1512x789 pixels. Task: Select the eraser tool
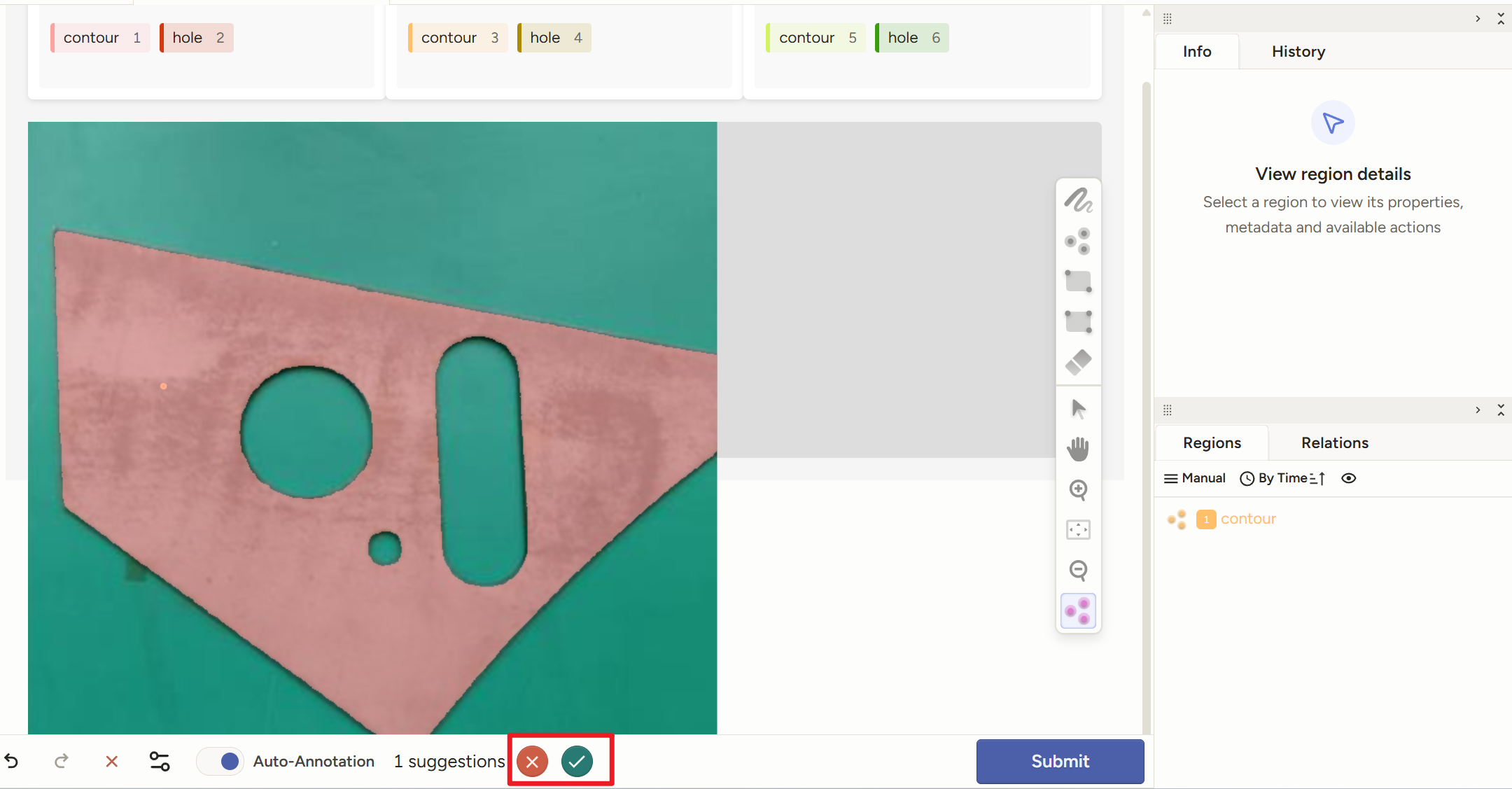(x=1078, y=362)
